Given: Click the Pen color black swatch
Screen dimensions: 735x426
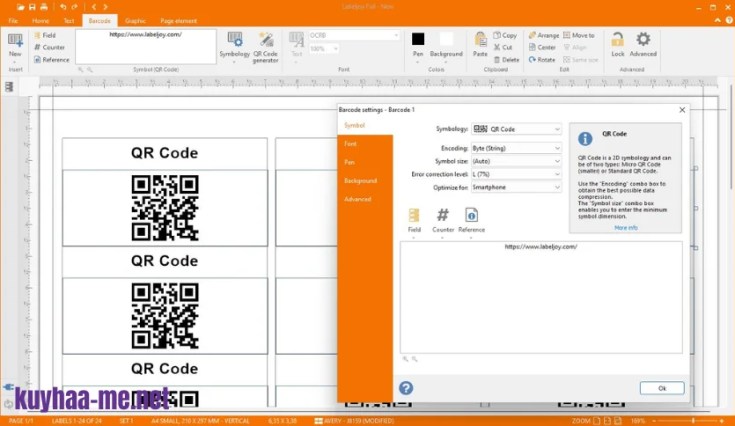Looking at the screenshot, I should coord(418,39).
